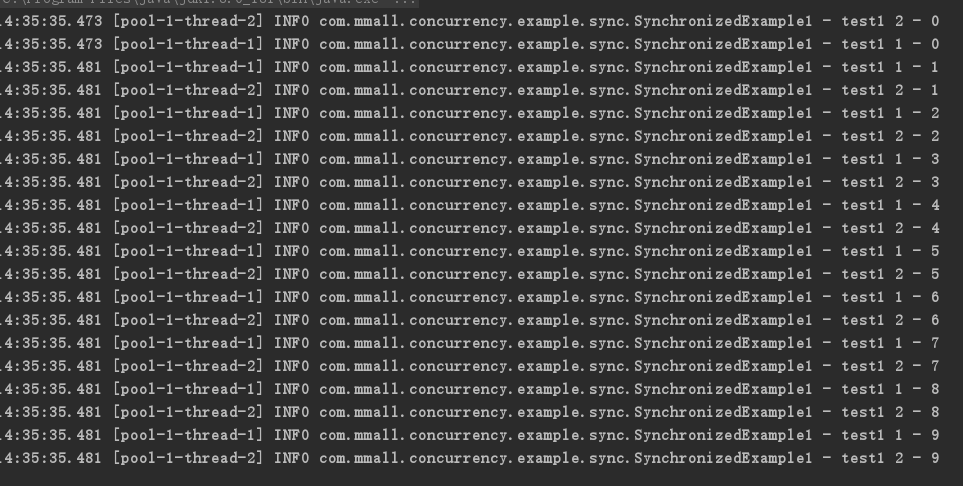Click log line ending test1 1 - 3

click(x=470, y=159)
